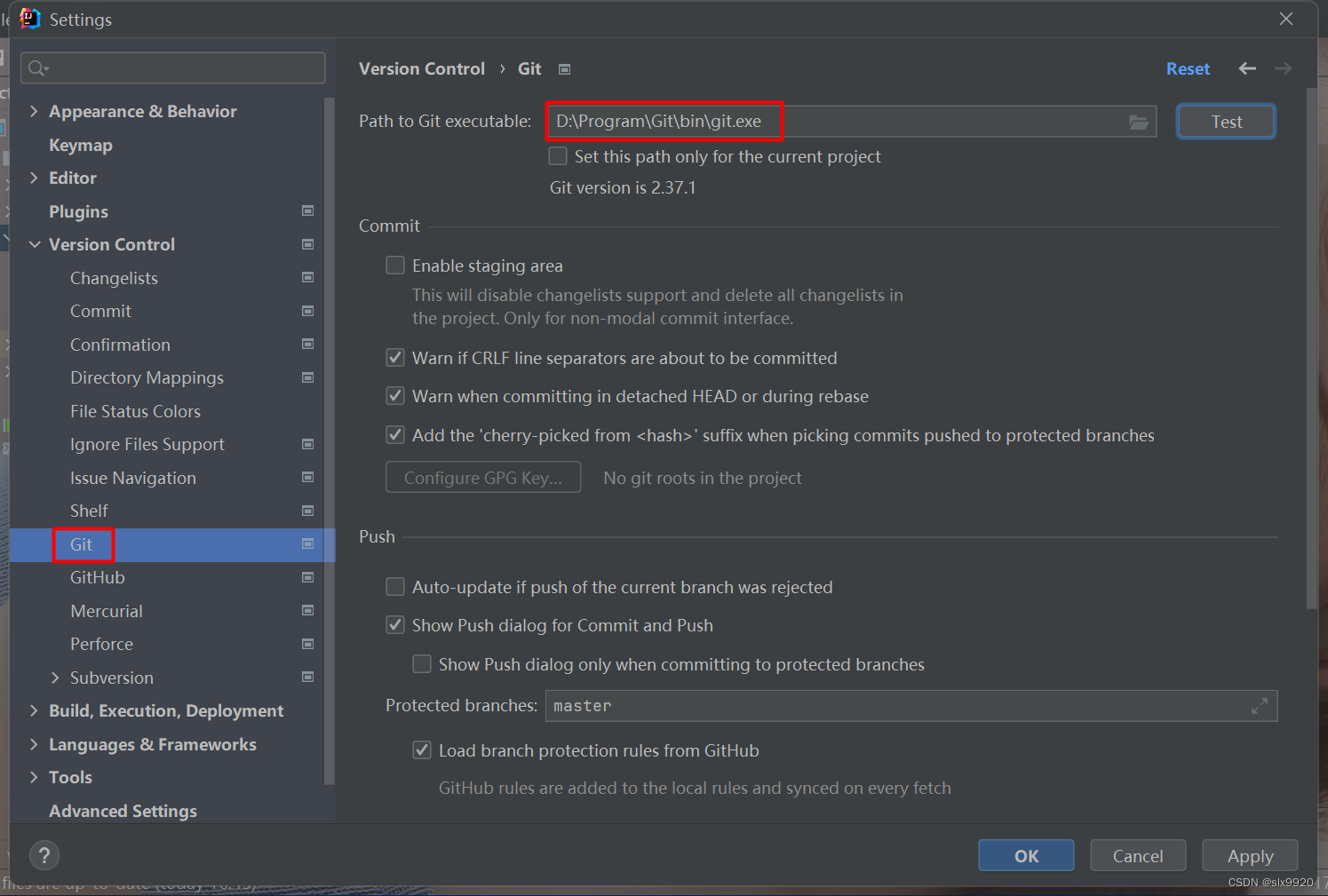The width and height of the screenshot is (1328, 896).
Task: Click project-level icon on GitHub row
Action: (x=308, y=577)
